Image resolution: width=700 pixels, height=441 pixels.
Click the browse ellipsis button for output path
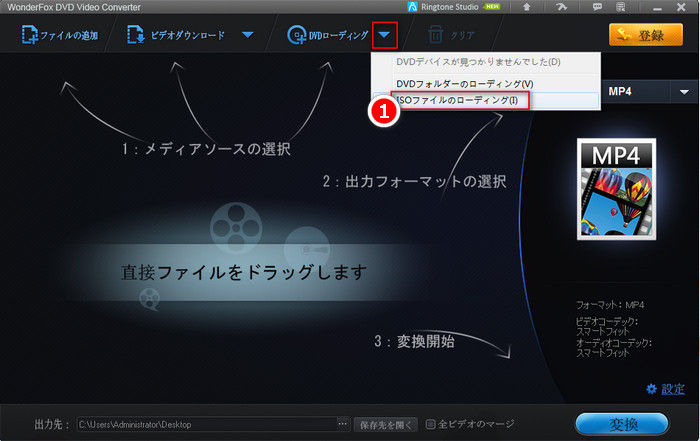(x=343, y=424)
